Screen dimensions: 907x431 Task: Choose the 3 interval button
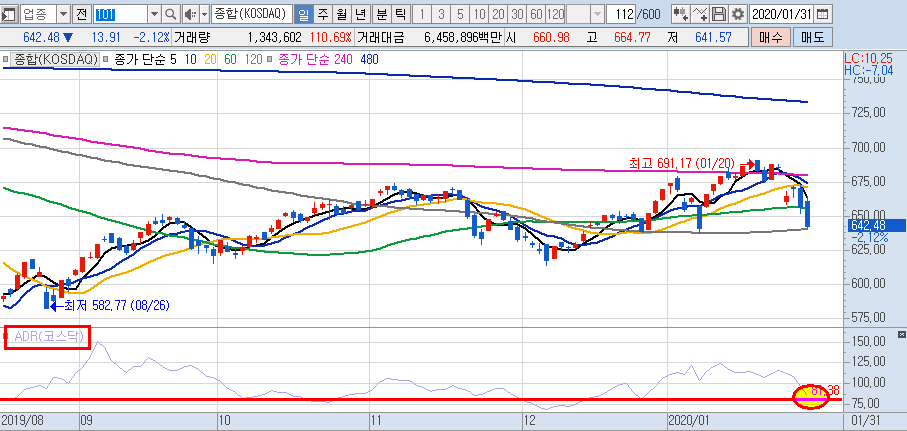[x=441, y=13]
